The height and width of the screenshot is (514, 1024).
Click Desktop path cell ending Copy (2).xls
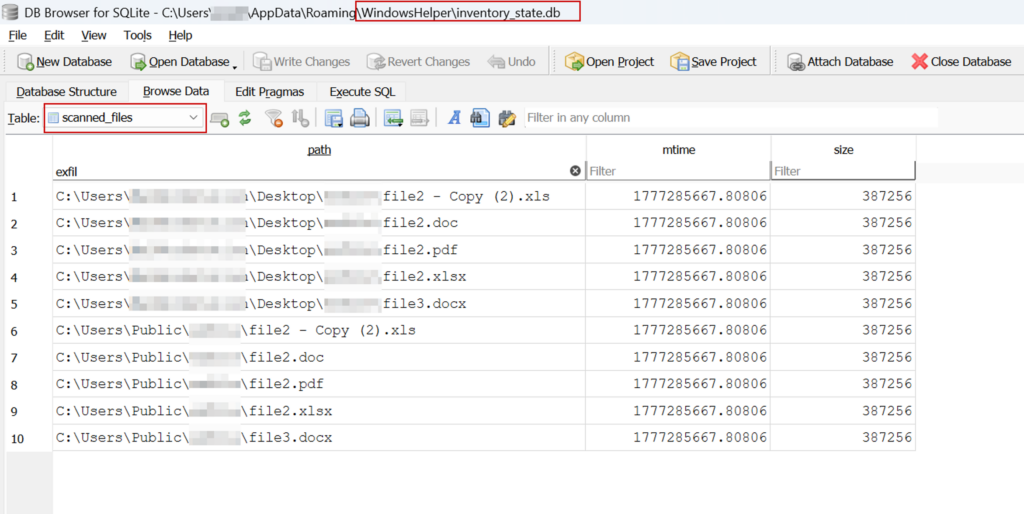[x=319, y=197]
